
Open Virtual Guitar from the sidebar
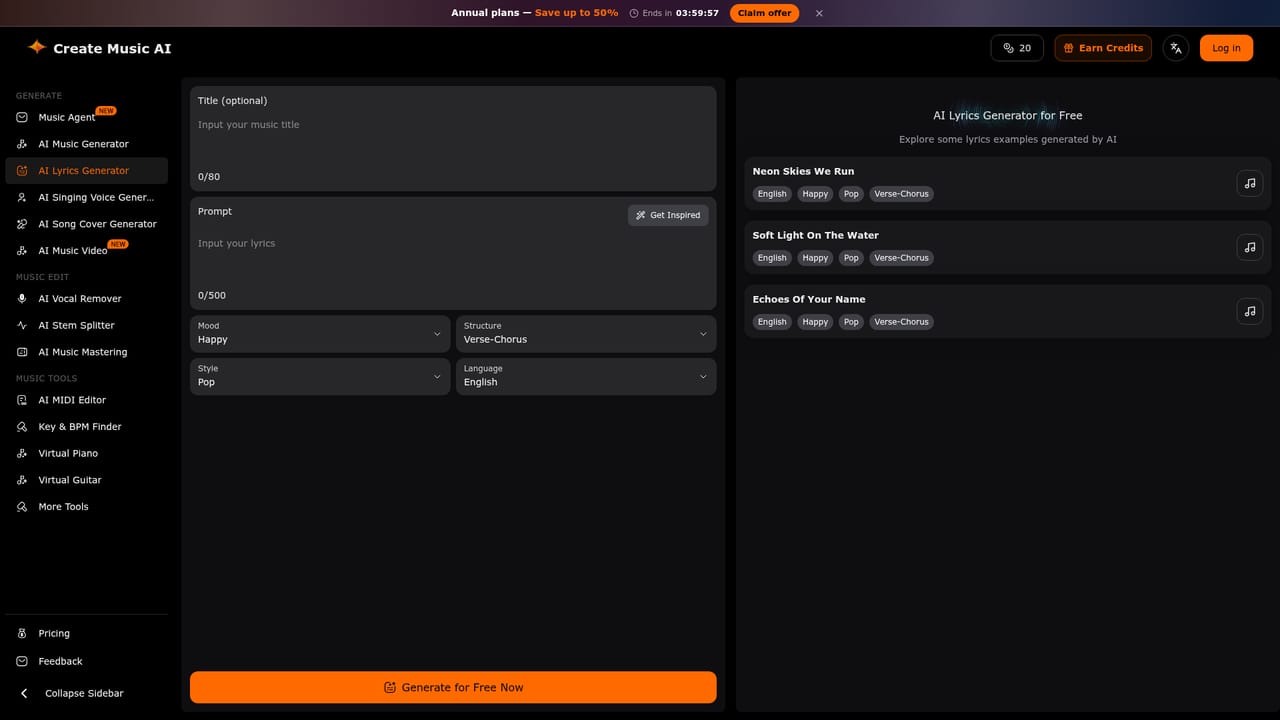[86, 480]
